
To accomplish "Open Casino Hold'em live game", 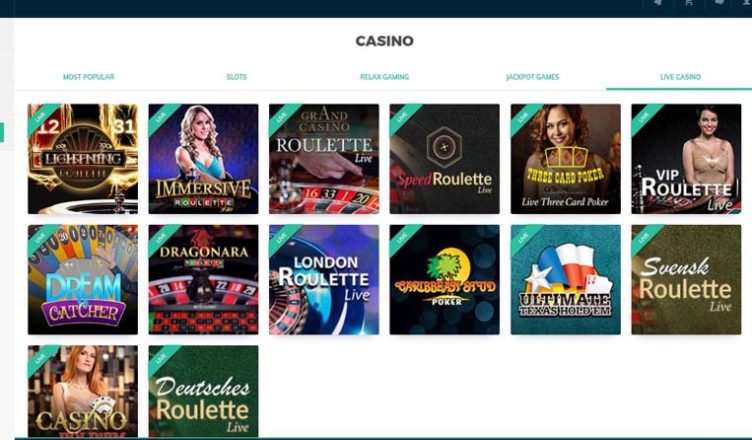I will [82, 391].
